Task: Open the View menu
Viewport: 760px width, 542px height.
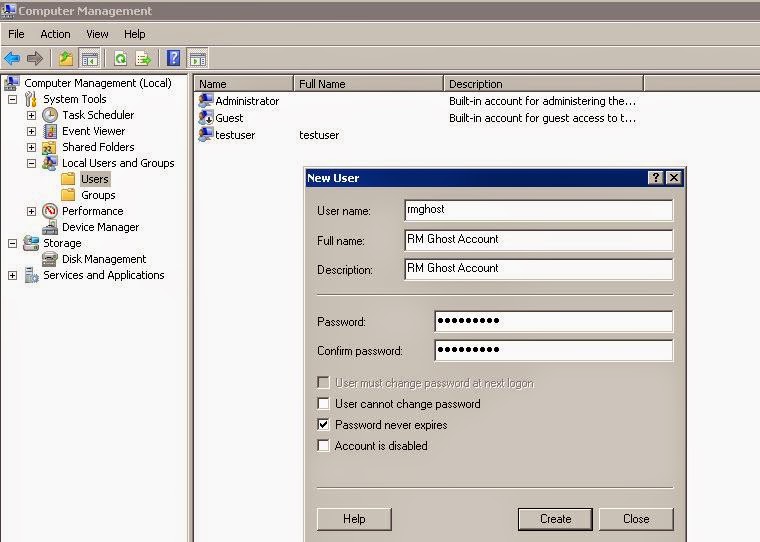Action: click(x=97, y=34)
